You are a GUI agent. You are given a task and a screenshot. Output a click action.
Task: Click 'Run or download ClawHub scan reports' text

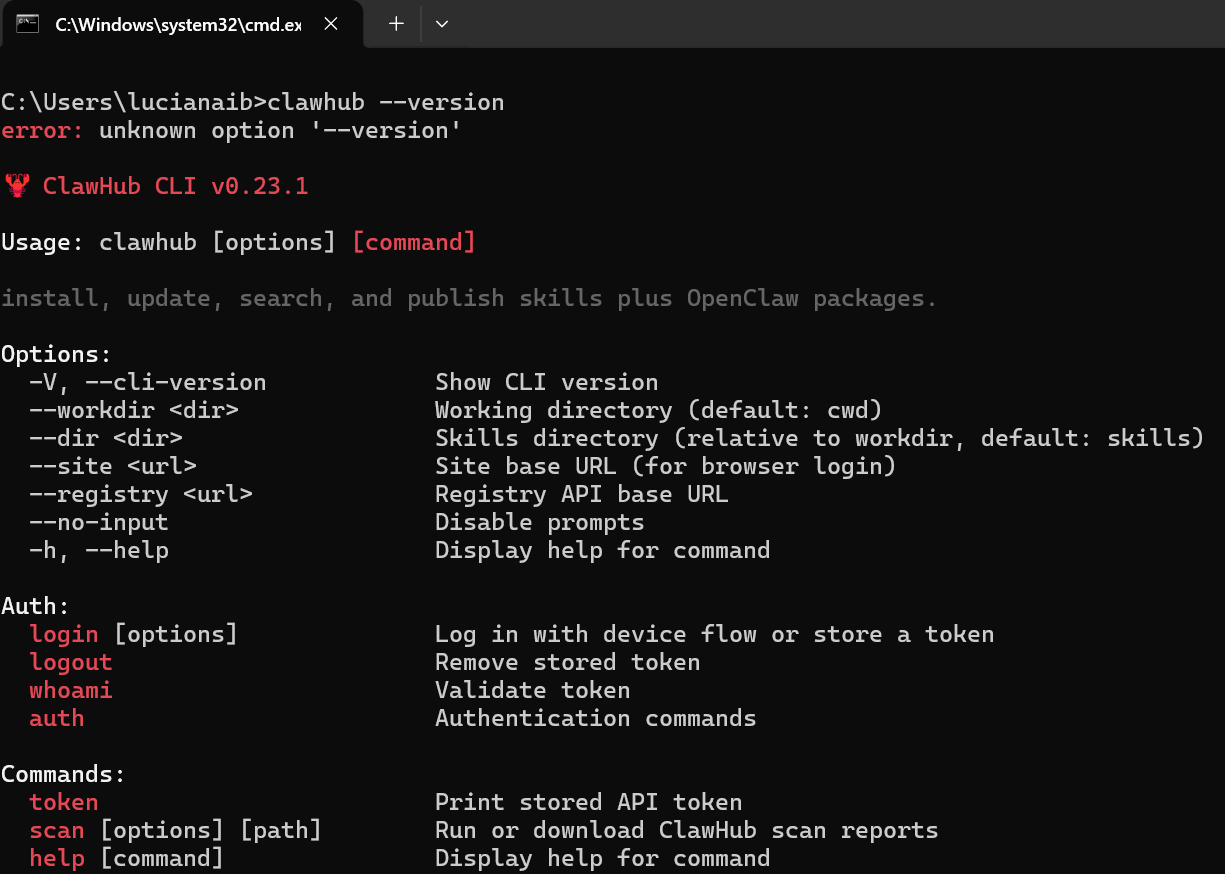[687, 830]
